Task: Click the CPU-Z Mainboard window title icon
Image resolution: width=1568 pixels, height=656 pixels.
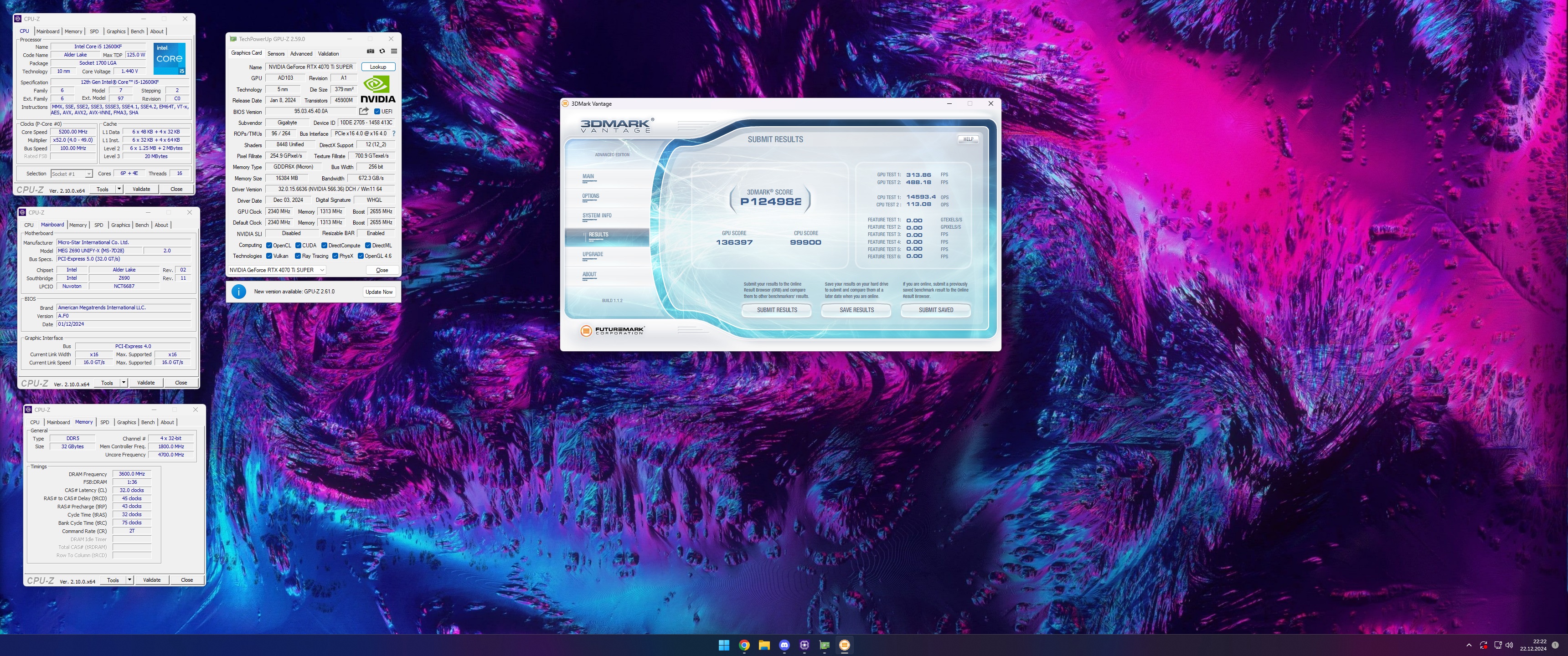Action: pos(22,212)
